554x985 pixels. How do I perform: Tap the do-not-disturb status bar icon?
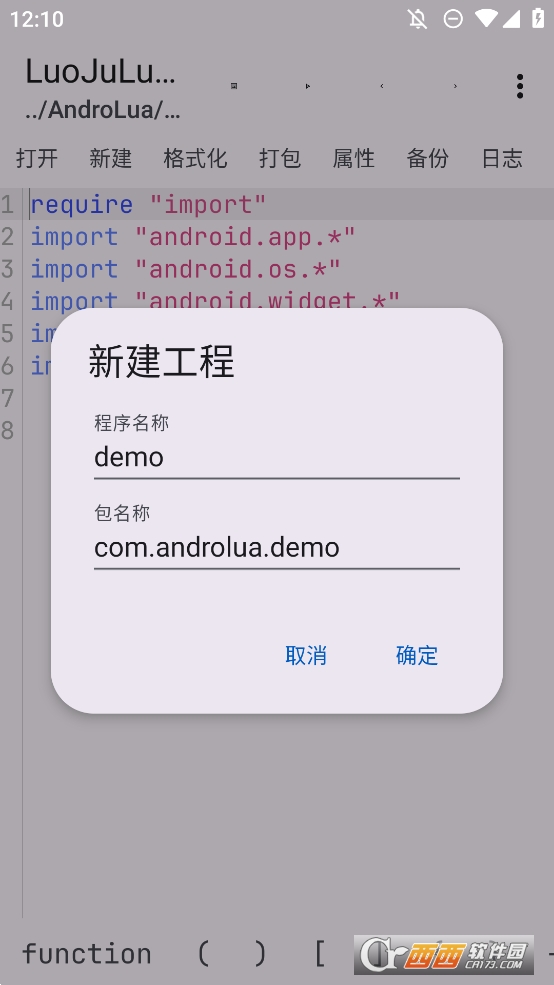click(x=453, y=19)
